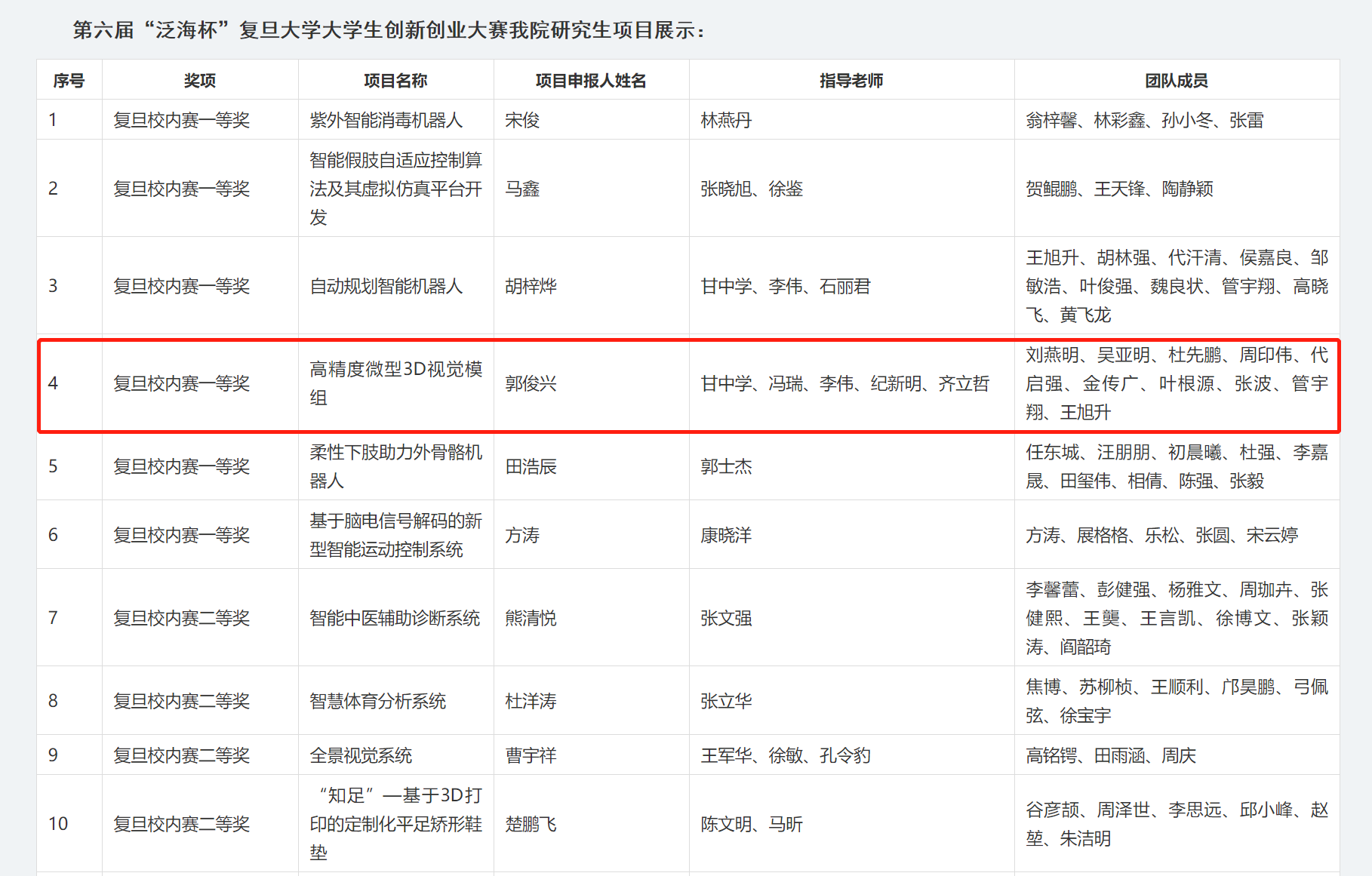Screen dimensions: 1372x876
Task: Click the 团队成员 column header
Action: coord(1176,81)
